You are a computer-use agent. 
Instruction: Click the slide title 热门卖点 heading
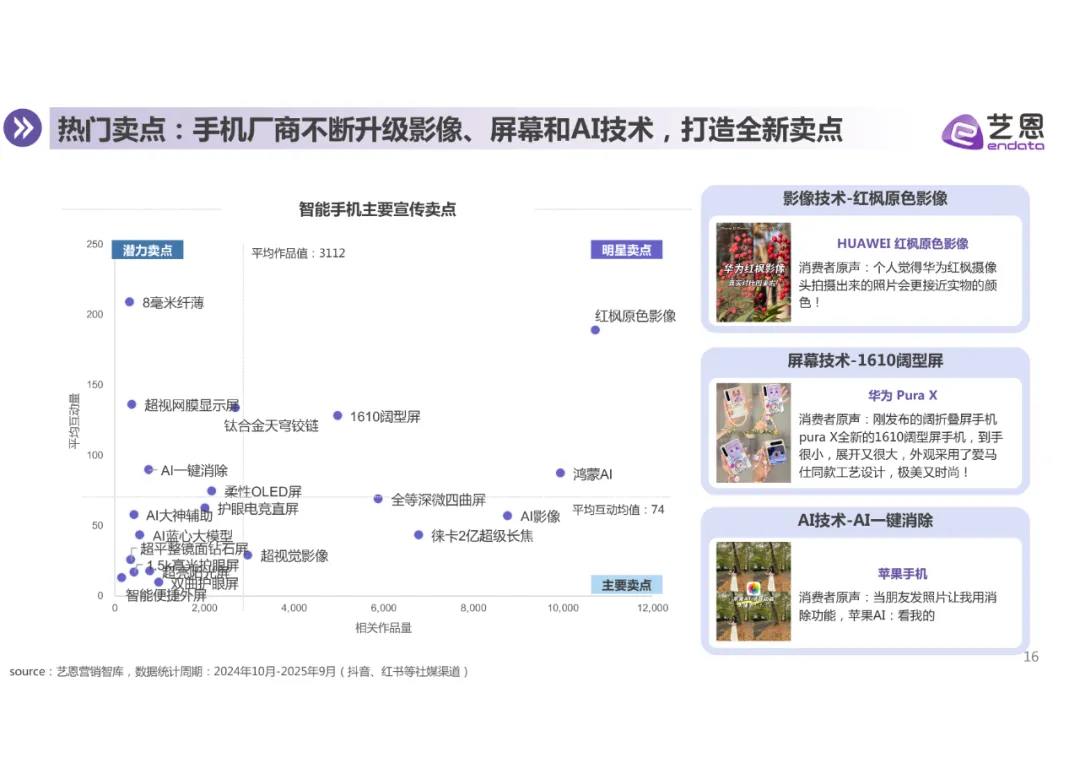[x=450, y=129]
